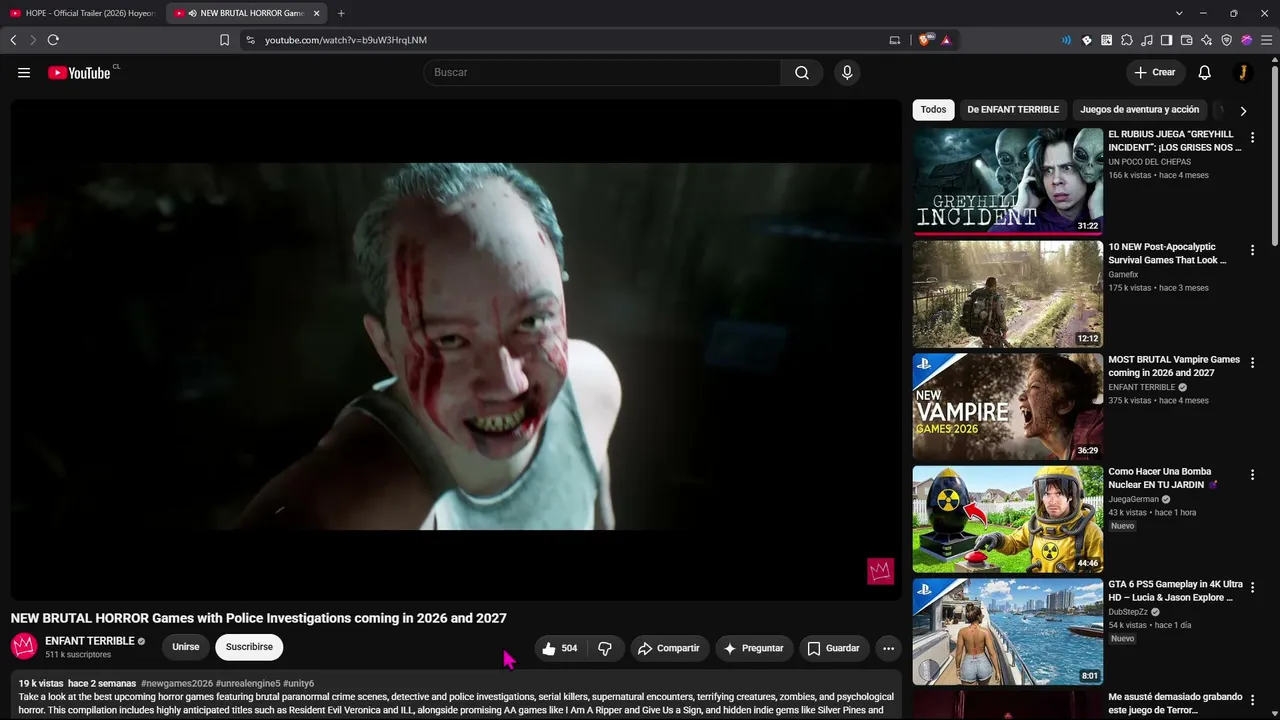This screenshot has height=720, width=1280.
Task: Open the NEW VAMPIRE GAMES 2026 thumbnail
Action: pos(1008,406)
